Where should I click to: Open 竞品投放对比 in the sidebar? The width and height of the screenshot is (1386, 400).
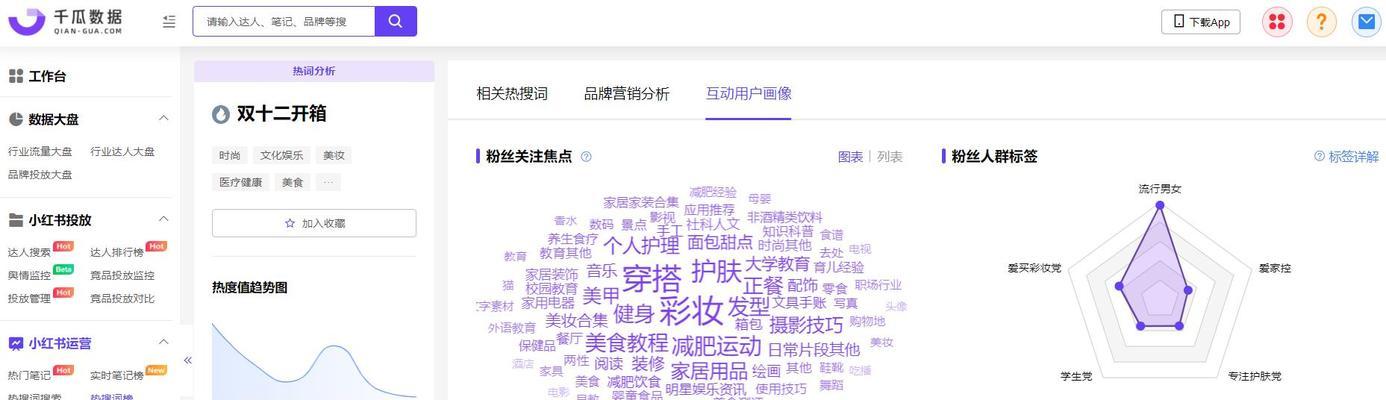pyautogui.click(x=122, y=298)
